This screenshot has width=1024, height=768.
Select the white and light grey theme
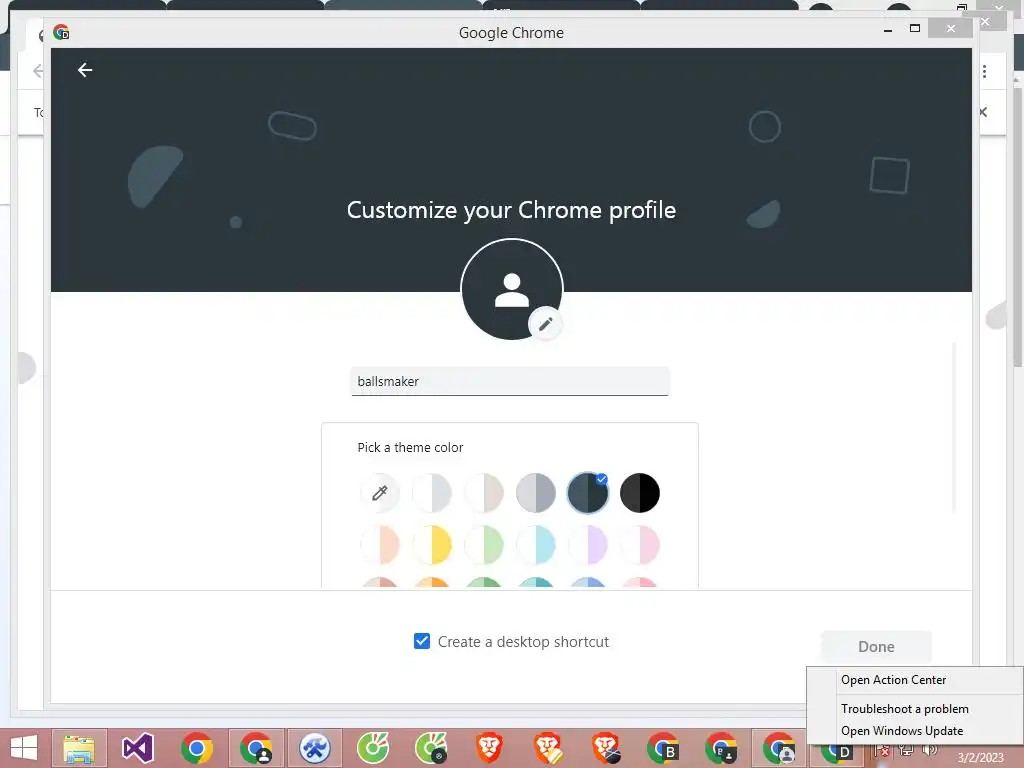[432, 492]
